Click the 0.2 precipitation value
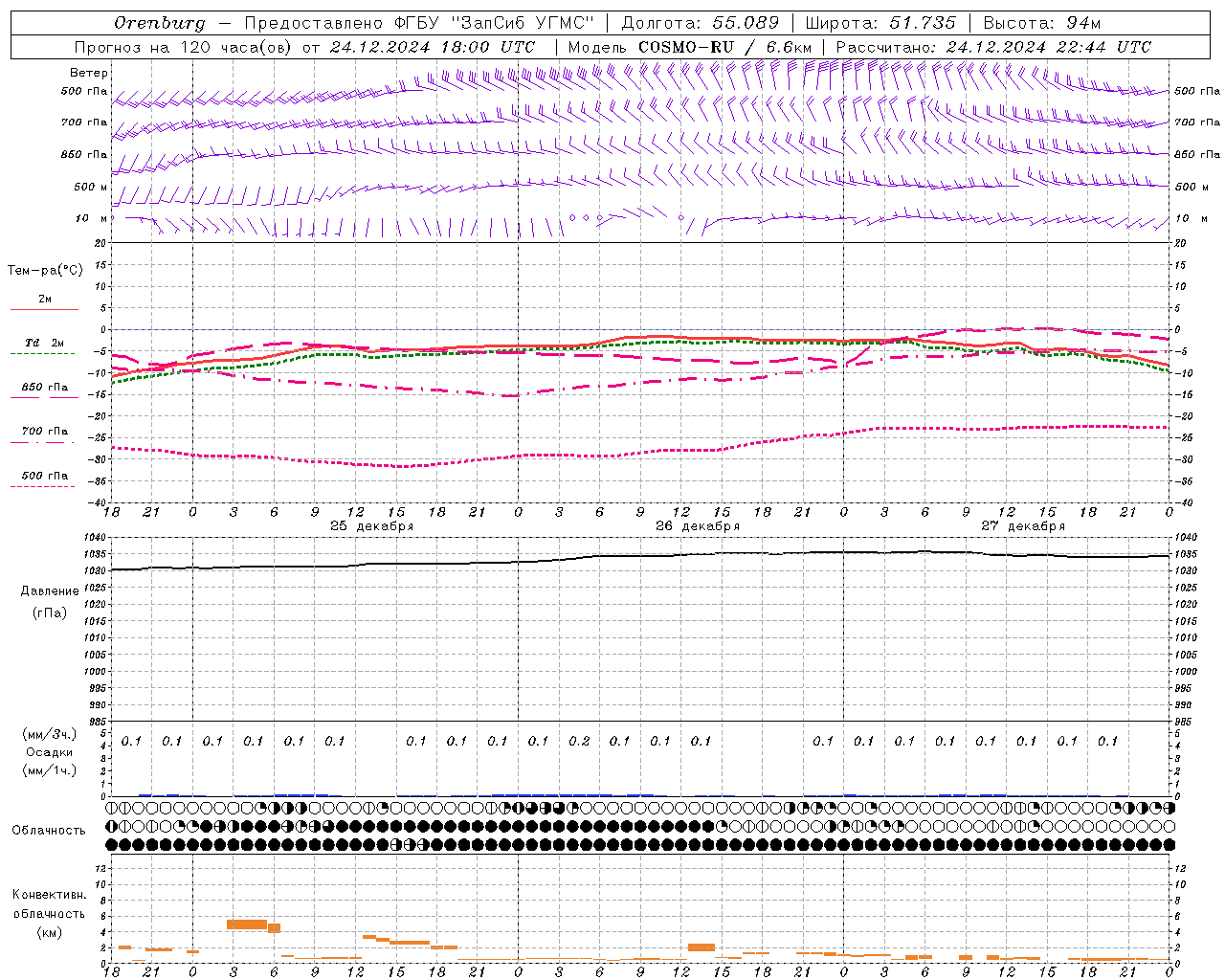The width and height of the screenshot is (1225, 980). coord(579,741)
